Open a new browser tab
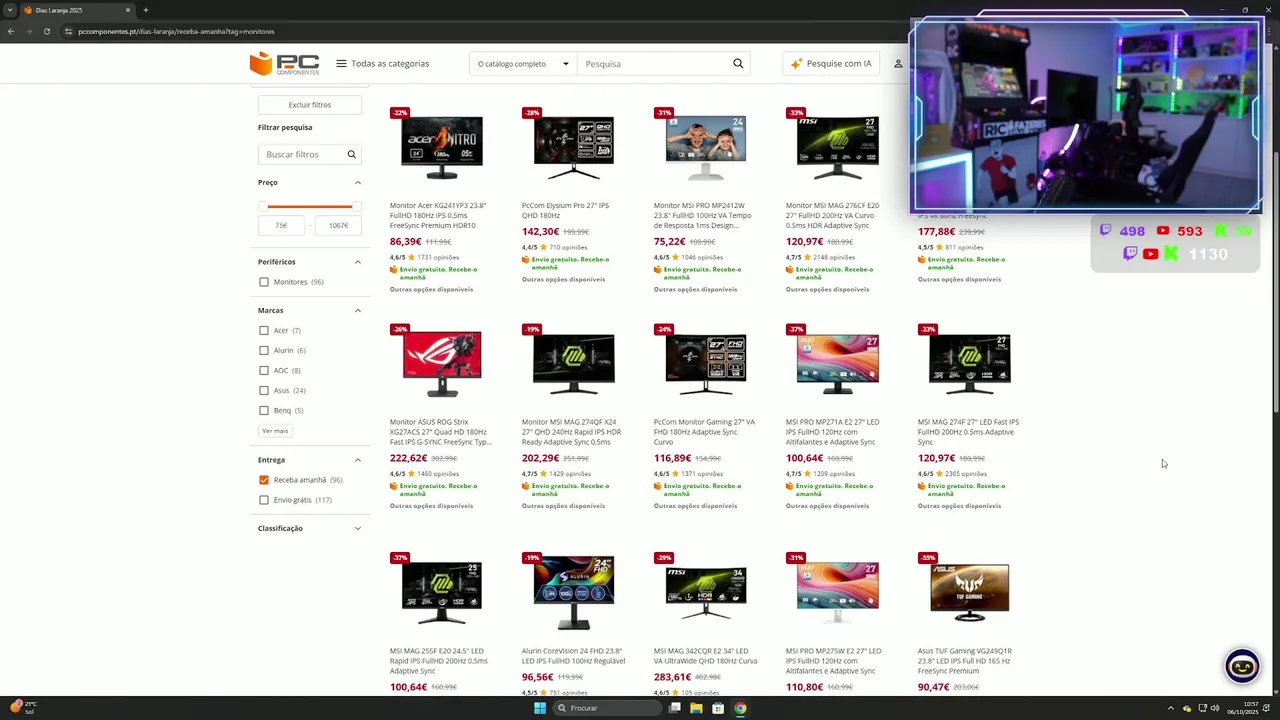Screen dimensions: 1280x720 (146, 10)
